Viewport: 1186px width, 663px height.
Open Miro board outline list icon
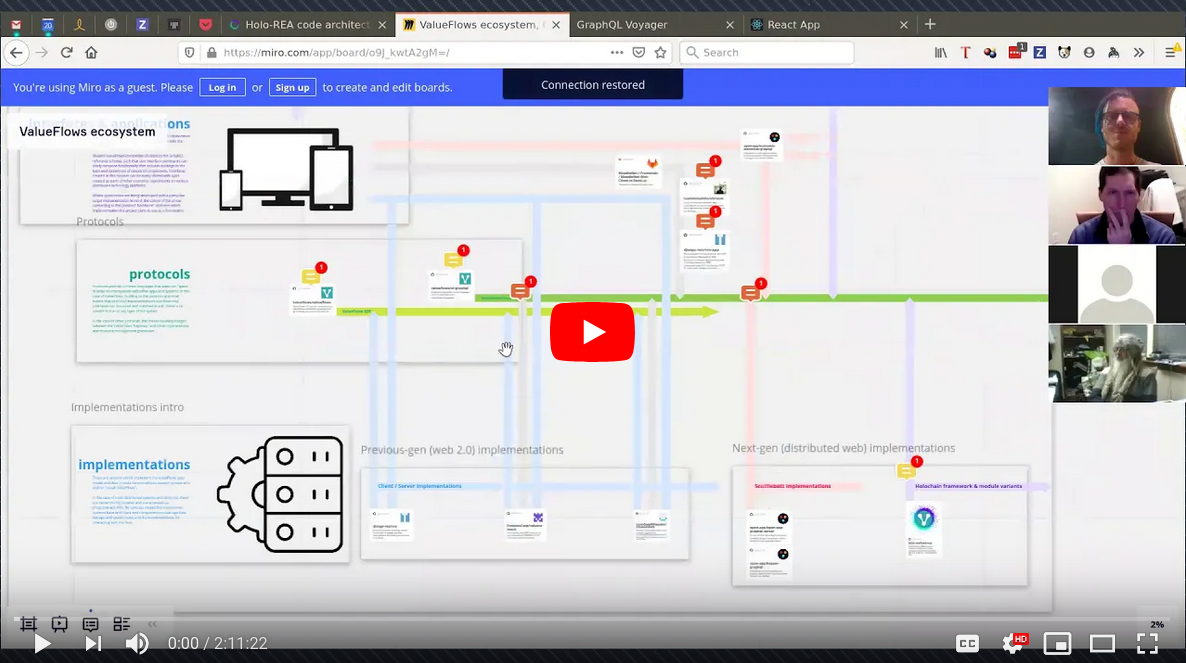[x=121, y=624]
